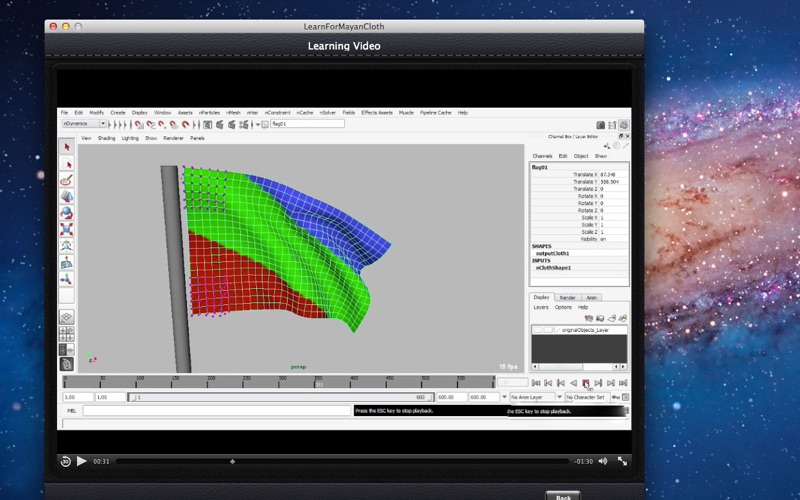Click the 30-second rewind icon

coord(65,461)
